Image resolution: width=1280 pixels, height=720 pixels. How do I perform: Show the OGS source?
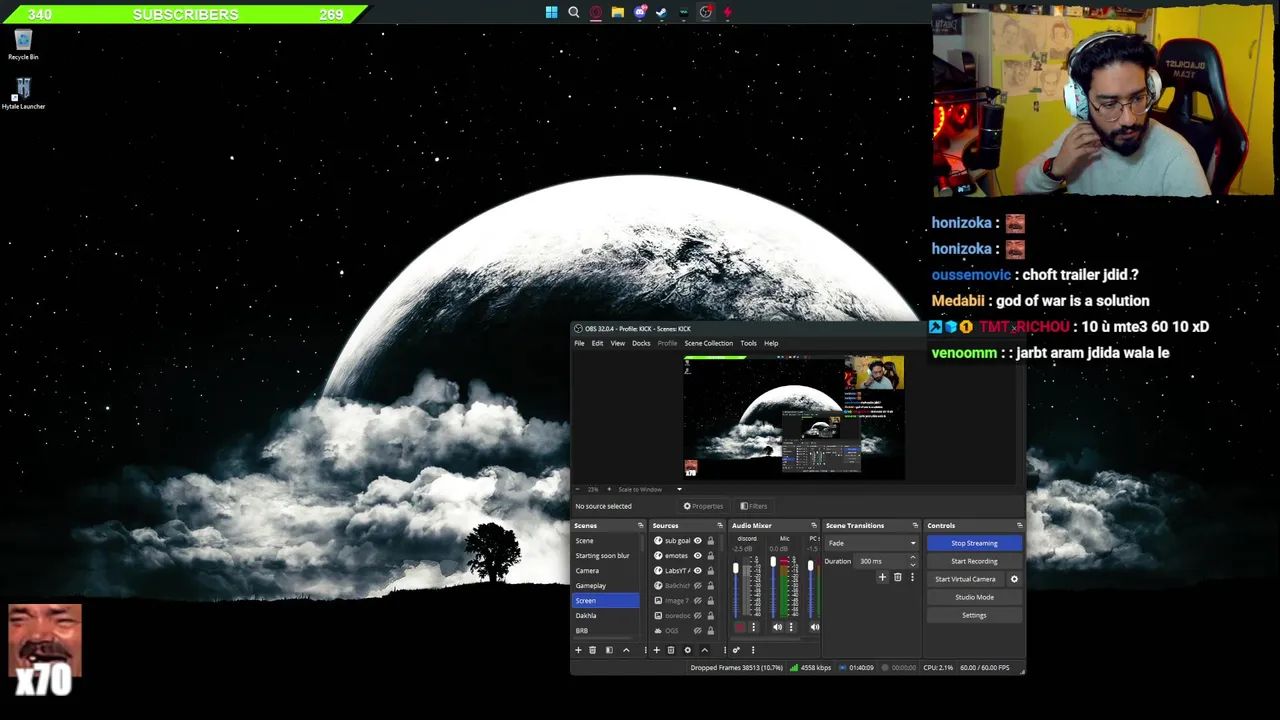[x=698, y=631]
